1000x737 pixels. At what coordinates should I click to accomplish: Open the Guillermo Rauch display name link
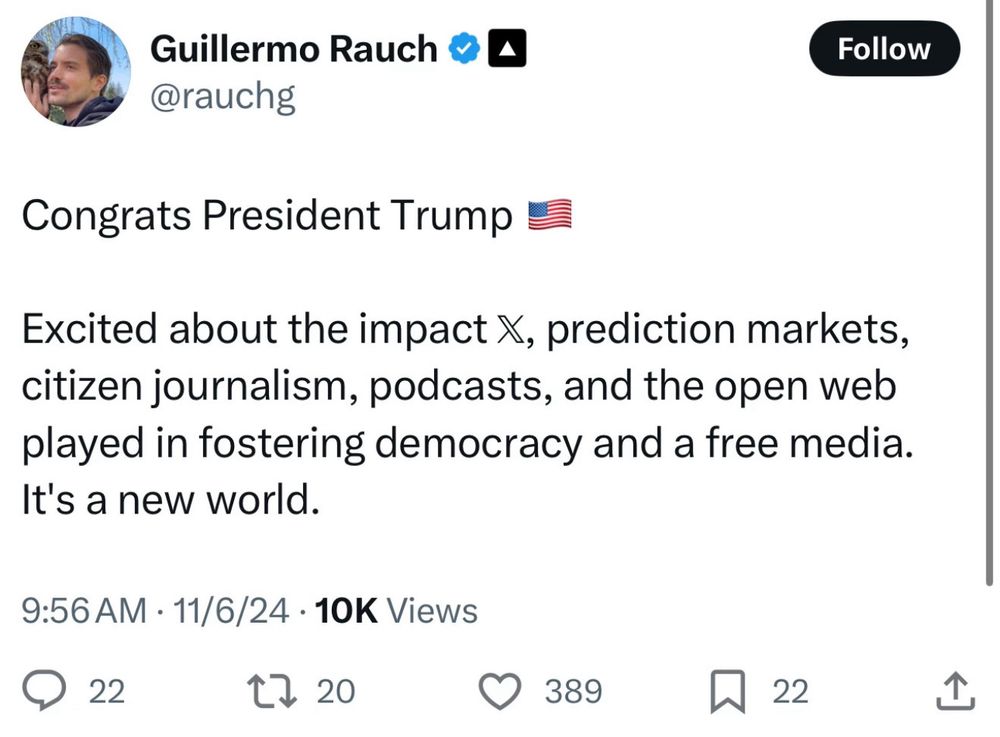(x=293, y=48)
